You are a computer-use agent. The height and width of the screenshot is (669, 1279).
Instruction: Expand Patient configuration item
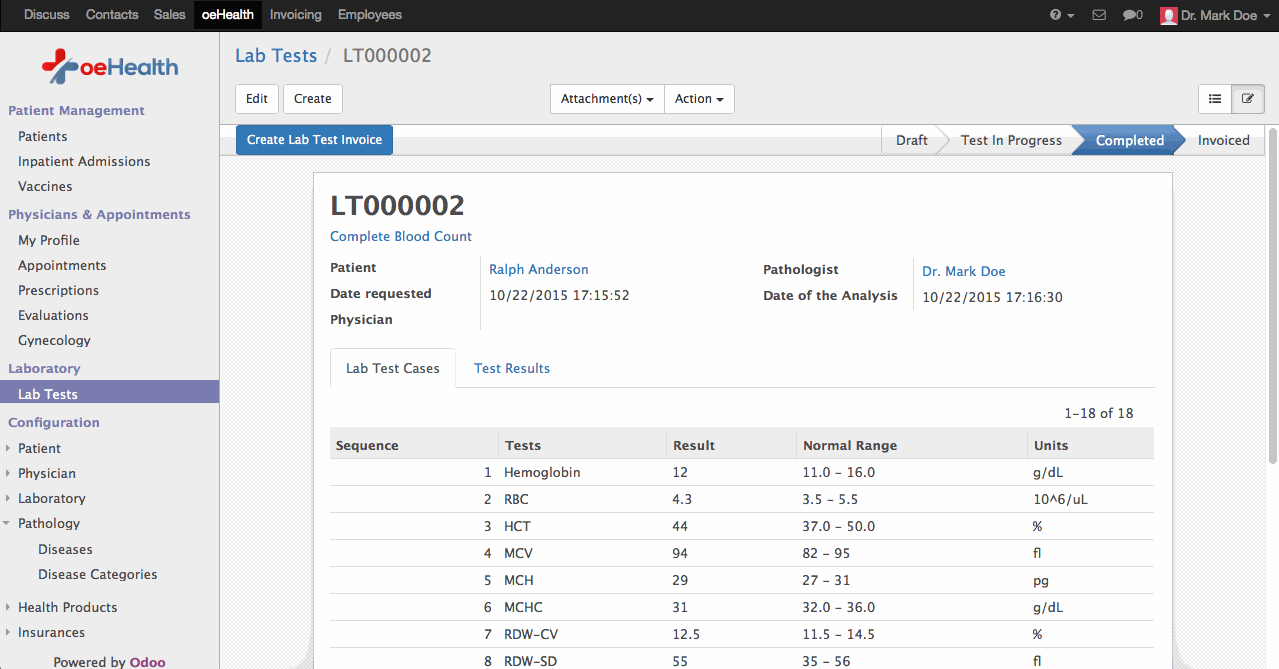coord(39,448)
